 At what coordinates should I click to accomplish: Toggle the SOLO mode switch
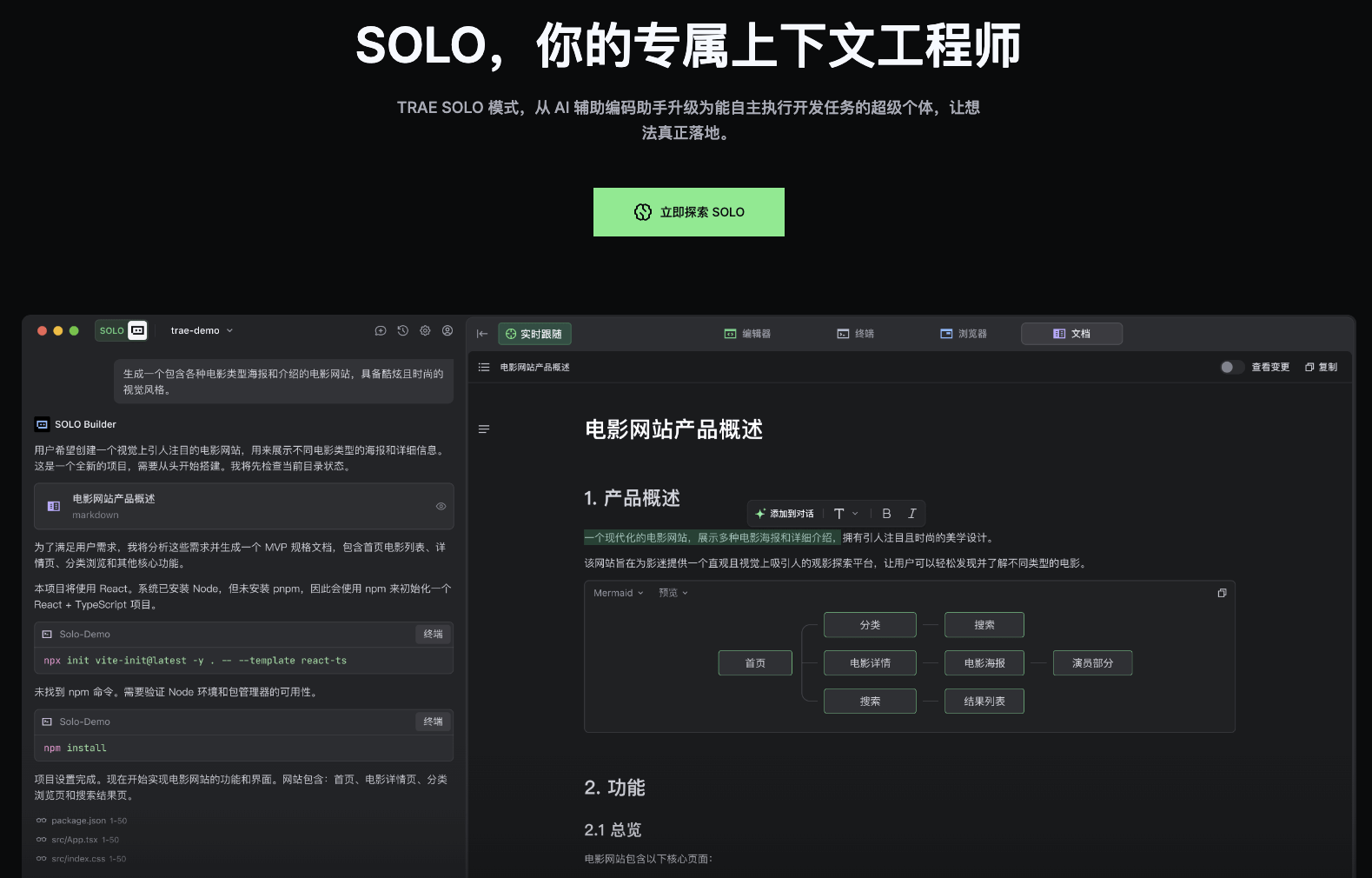tap(122, 330)
